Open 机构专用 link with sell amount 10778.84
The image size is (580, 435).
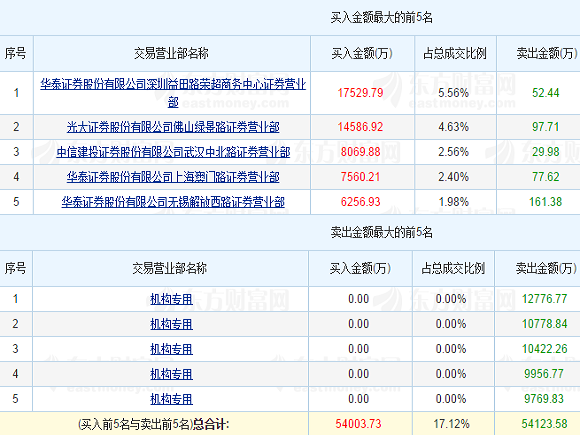click(x=171, y=324)
